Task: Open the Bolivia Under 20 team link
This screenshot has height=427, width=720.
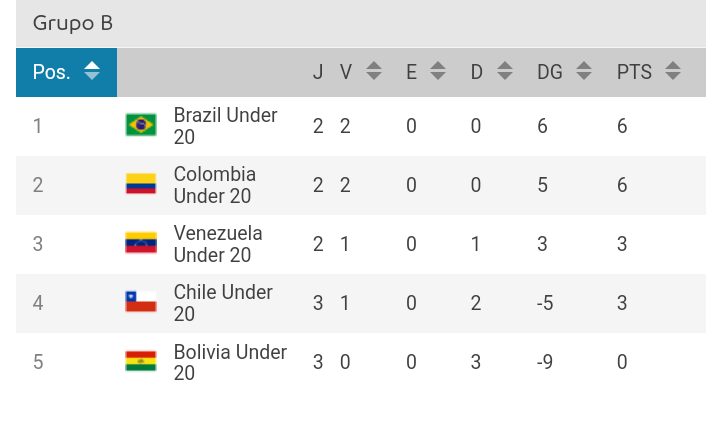Action: (231, 362)
